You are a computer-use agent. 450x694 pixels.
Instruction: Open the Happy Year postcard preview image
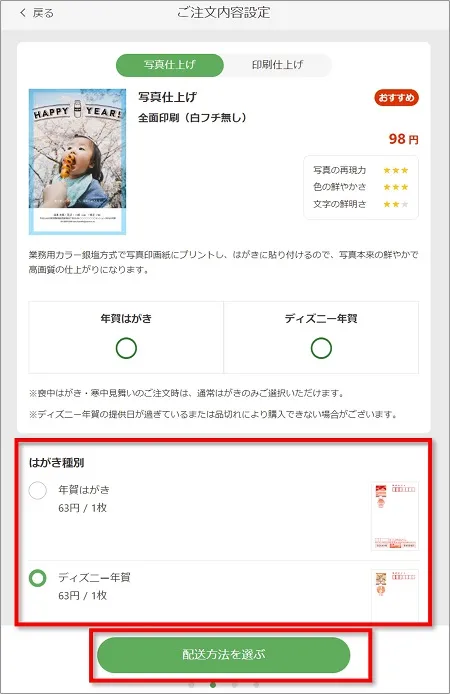[77, 162]
